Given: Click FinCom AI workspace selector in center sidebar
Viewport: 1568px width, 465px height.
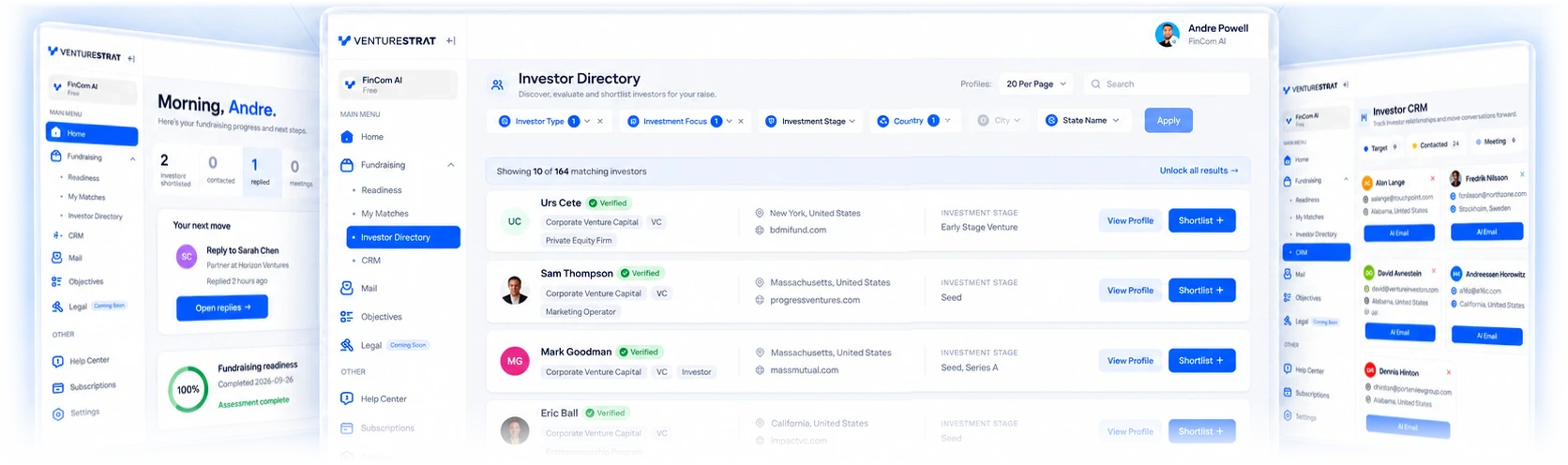Looking at the screenshot, I should (398, 84).
